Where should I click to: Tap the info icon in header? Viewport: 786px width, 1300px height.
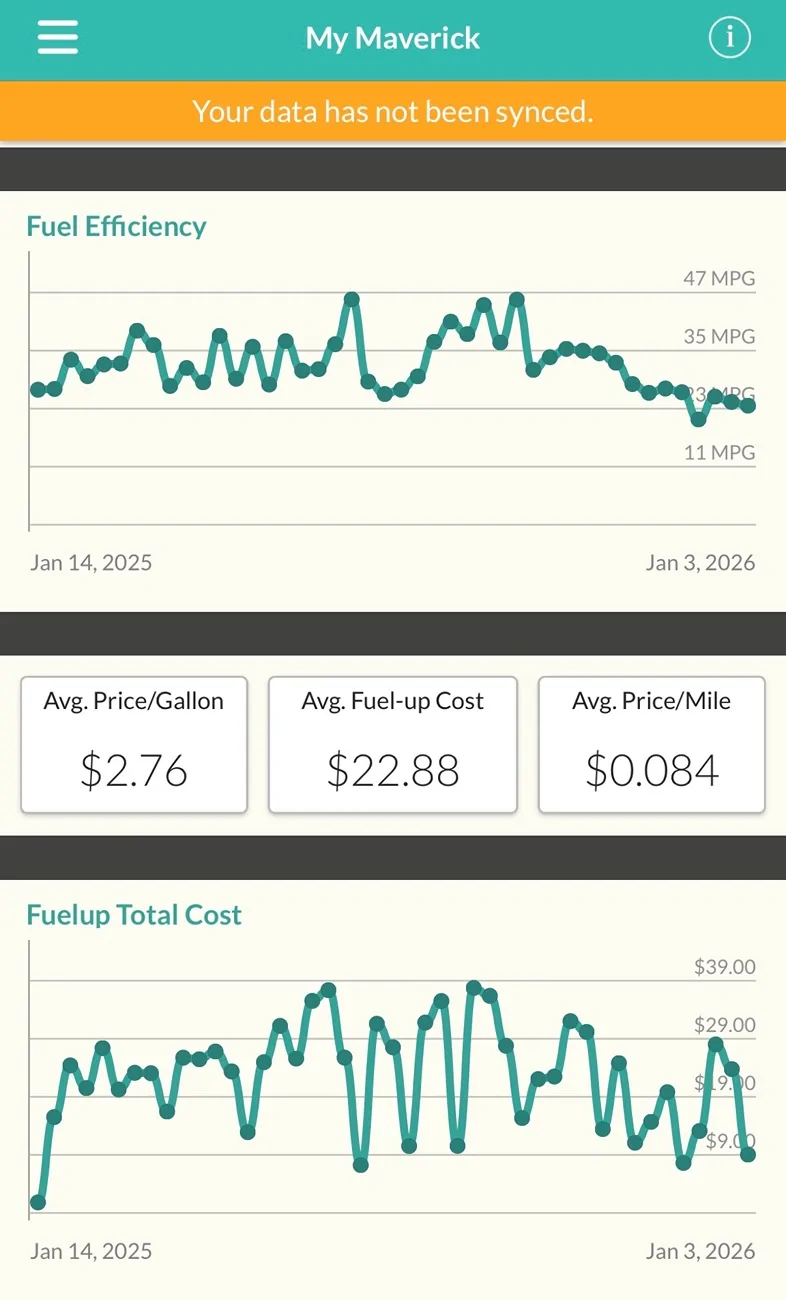[730, 38]
